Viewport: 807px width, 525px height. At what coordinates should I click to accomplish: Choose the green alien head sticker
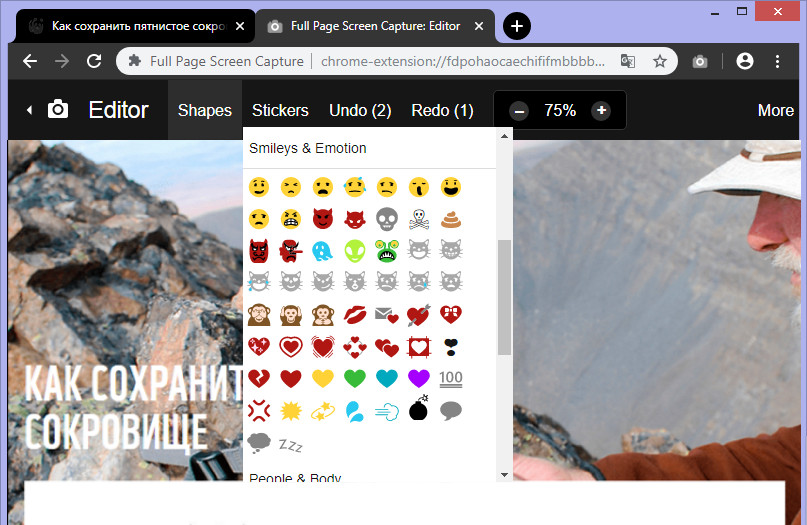[x=355, y=251]
